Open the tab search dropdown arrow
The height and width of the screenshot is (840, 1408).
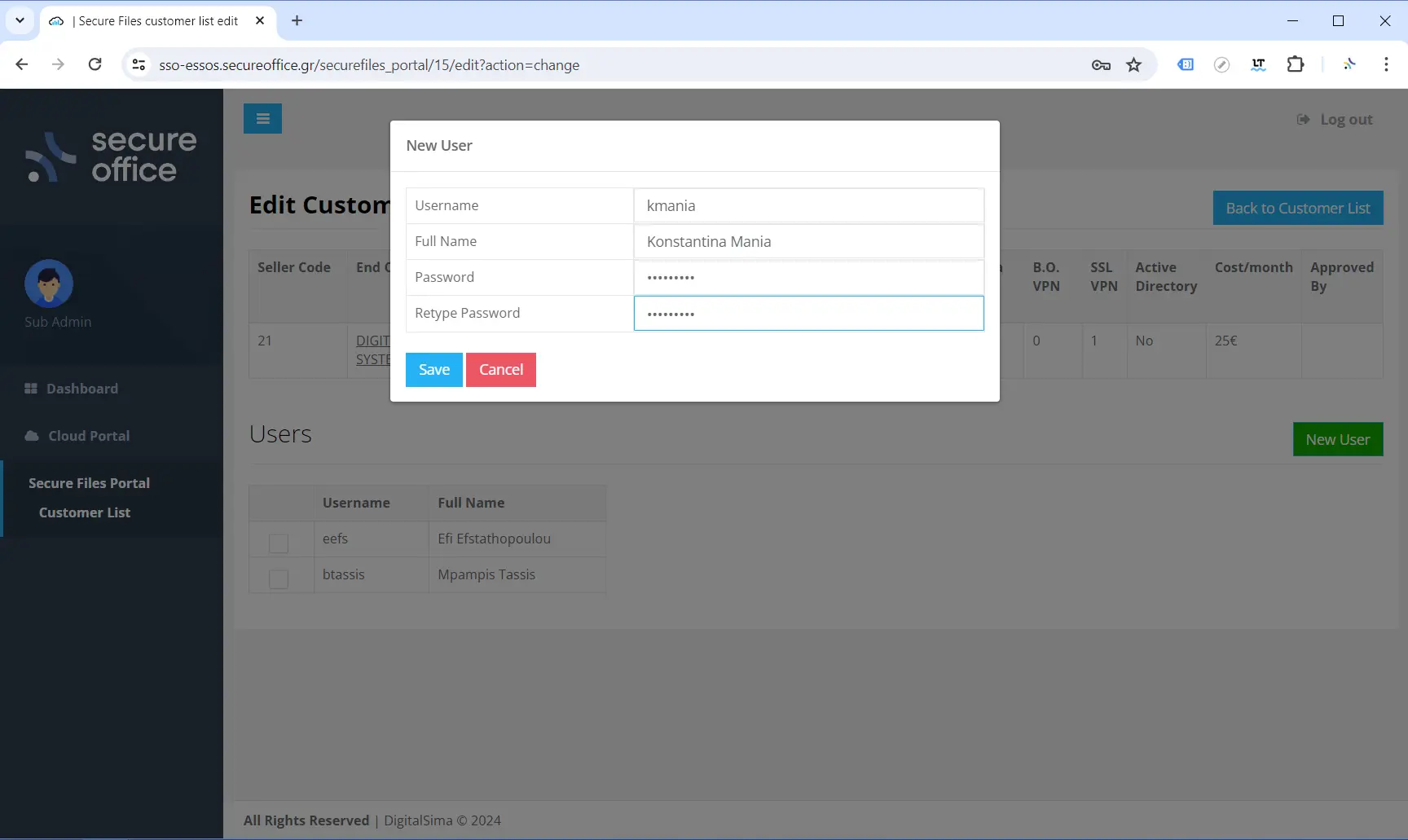tap(20, 20)
